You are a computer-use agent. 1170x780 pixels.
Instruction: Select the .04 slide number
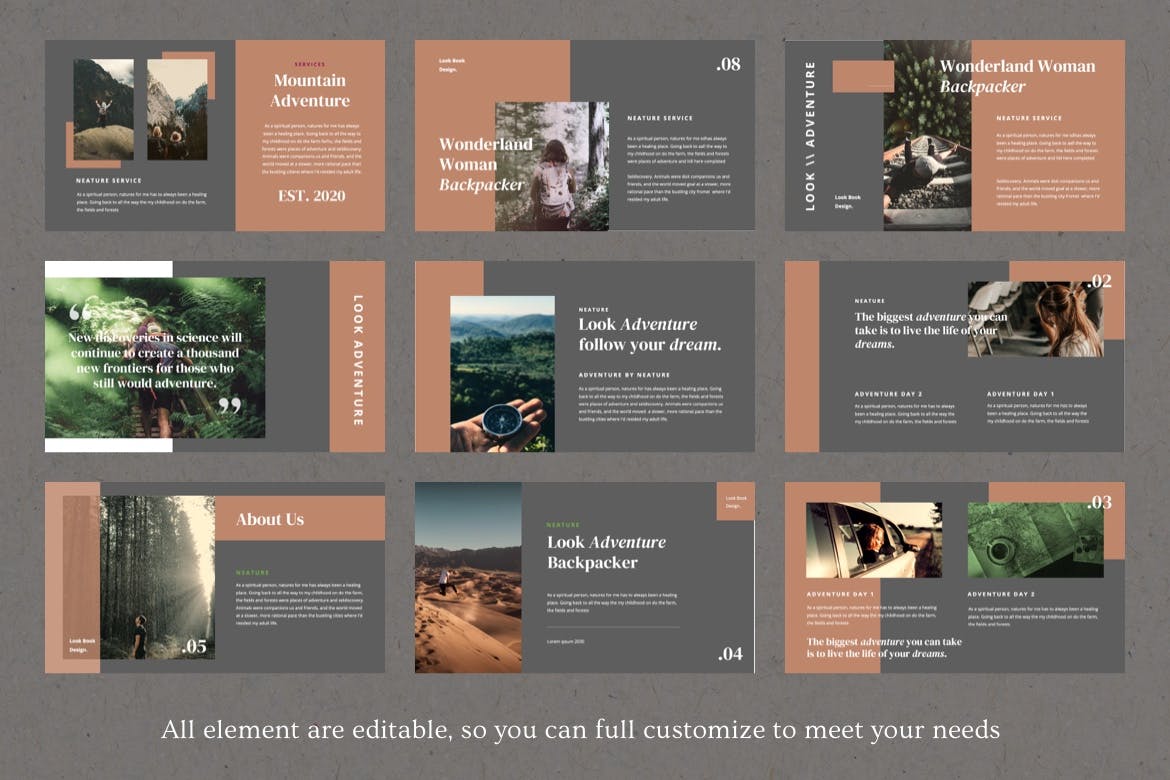(730, 654)
